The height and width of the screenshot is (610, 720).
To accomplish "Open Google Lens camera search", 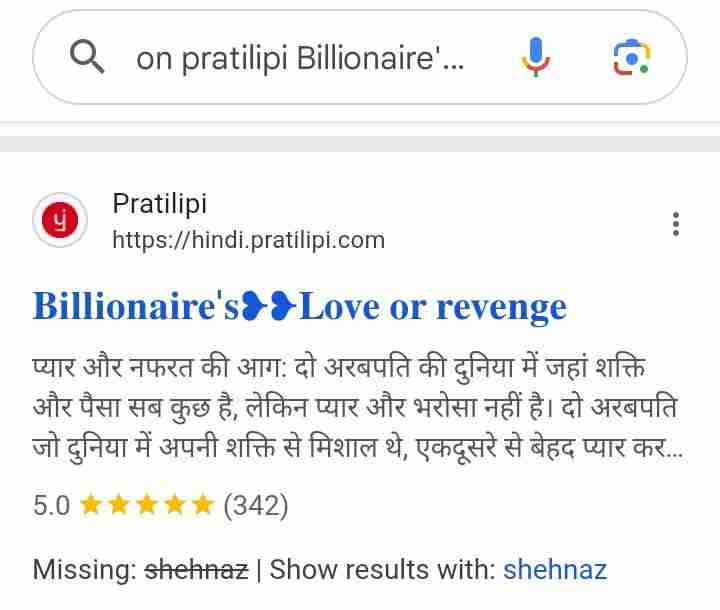I will coord(632,57).
